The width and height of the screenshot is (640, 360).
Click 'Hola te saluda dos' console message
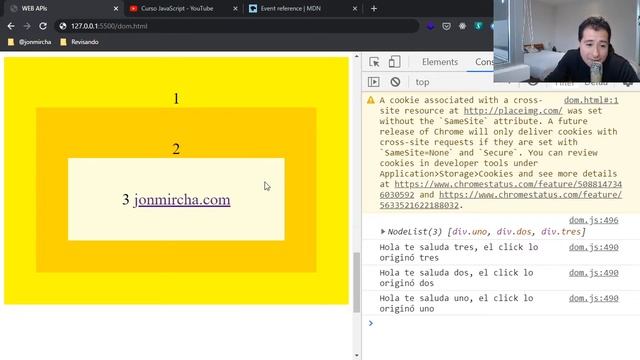tap(456, 278)
